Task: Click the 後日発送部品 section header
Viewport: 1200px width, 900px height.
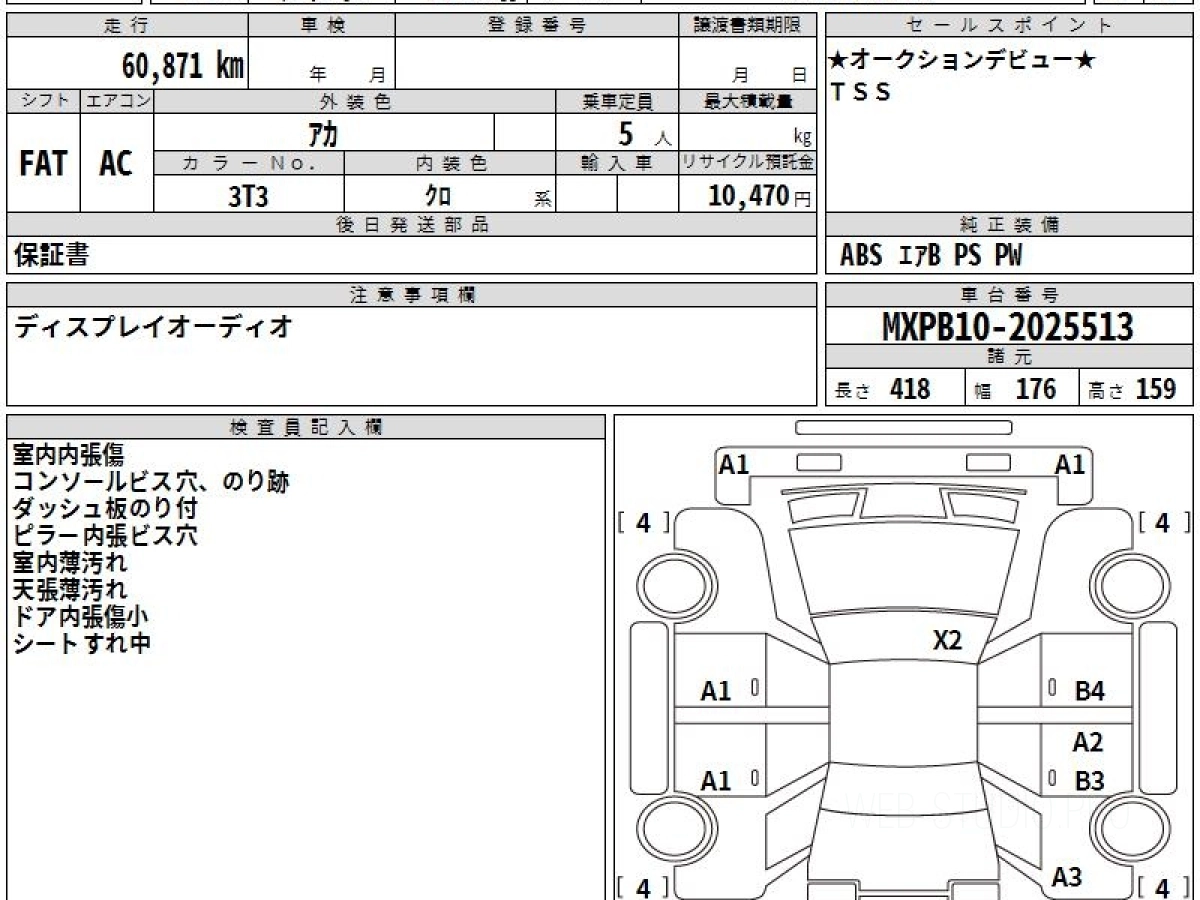Action: 411,225
